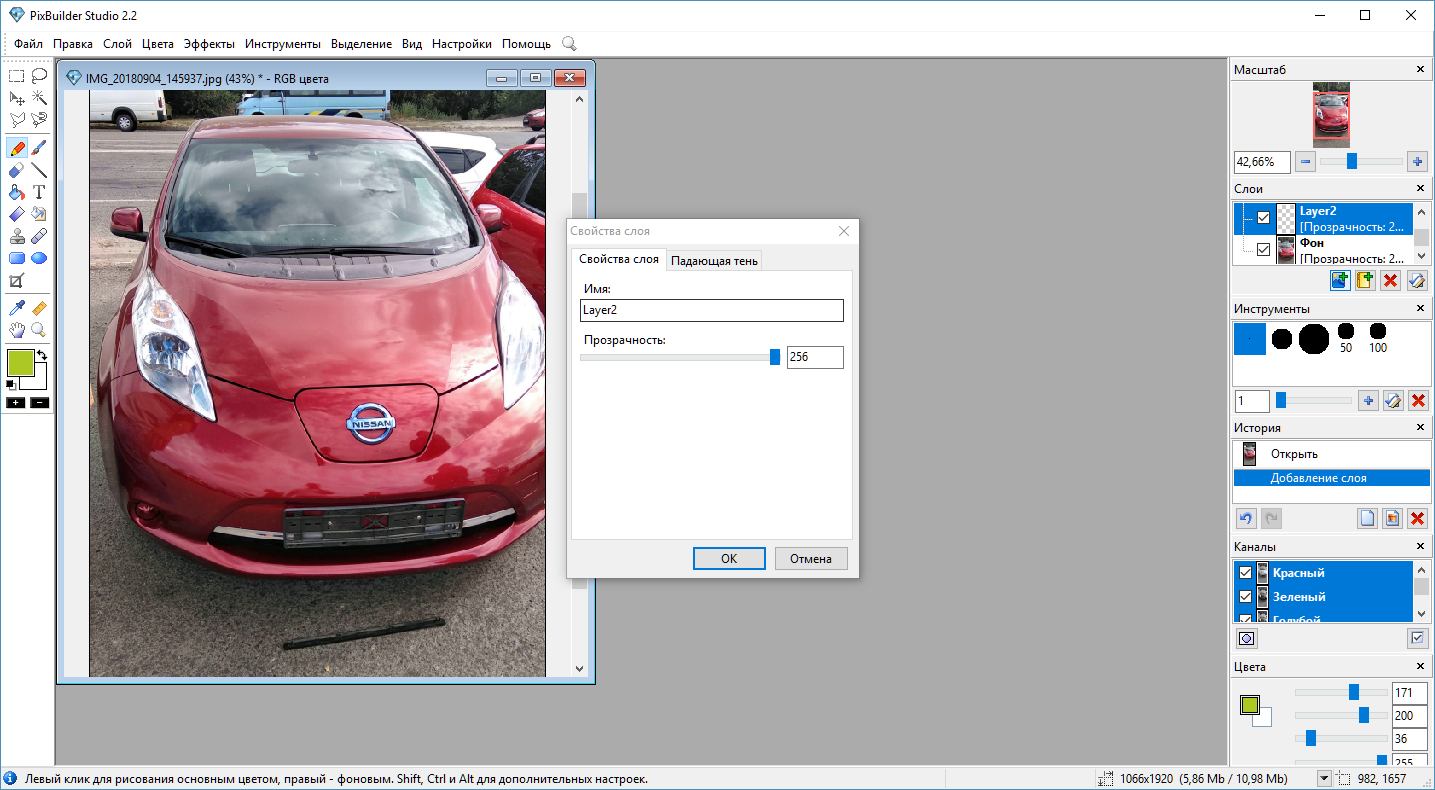Click the undo arrow in History panel

(x=1246, y=518)
